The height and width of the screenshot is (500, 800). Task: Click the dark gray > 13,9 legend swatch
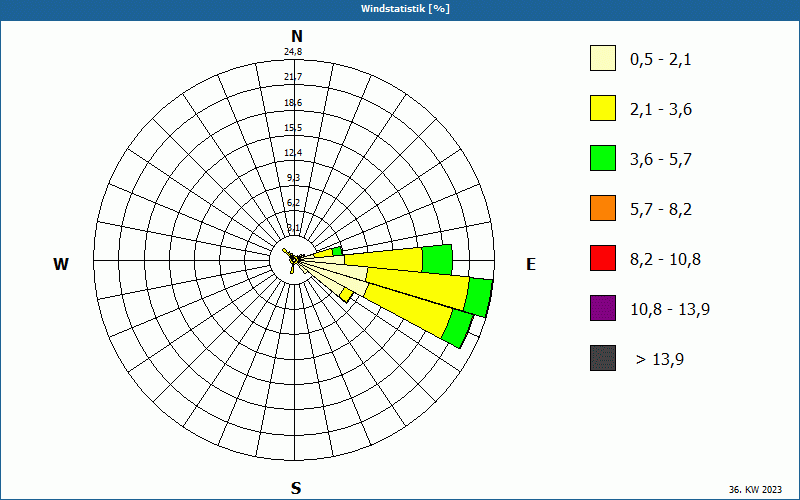pos(603,358)
